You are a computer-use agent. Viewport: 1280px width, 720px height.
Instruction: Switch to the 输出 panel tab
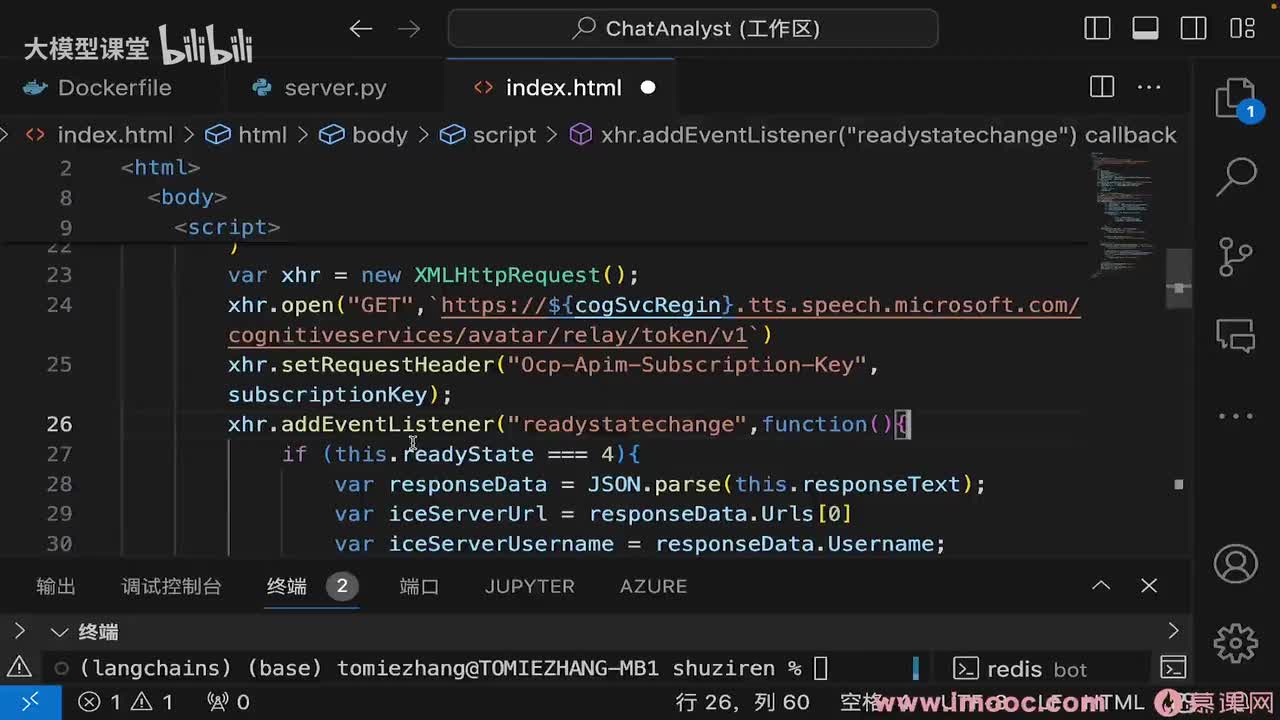[56, 586]
